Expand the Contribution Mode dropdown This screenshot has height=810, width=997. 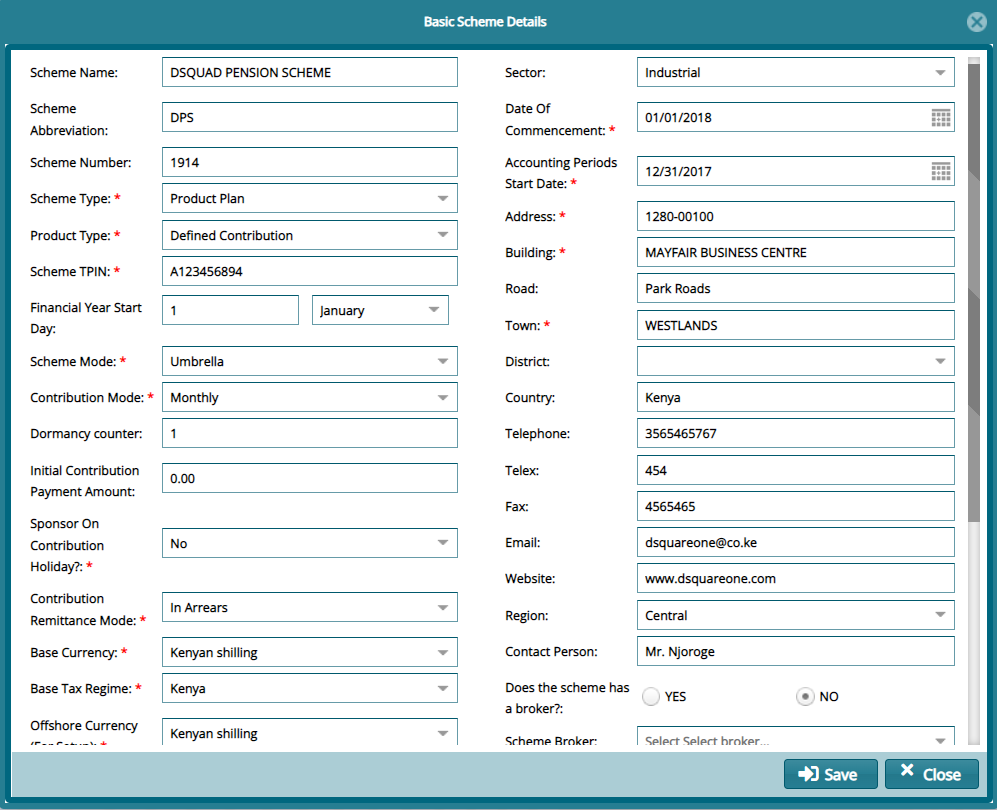click(310, 397)
